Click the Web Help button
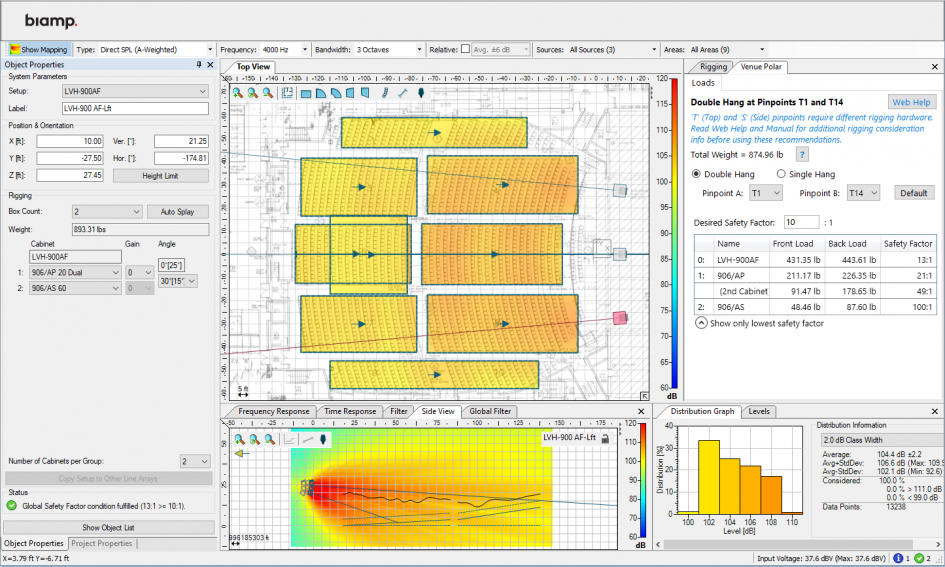This screenshot has height=567, width=945. pyautogui.click(x=912, y=102)
